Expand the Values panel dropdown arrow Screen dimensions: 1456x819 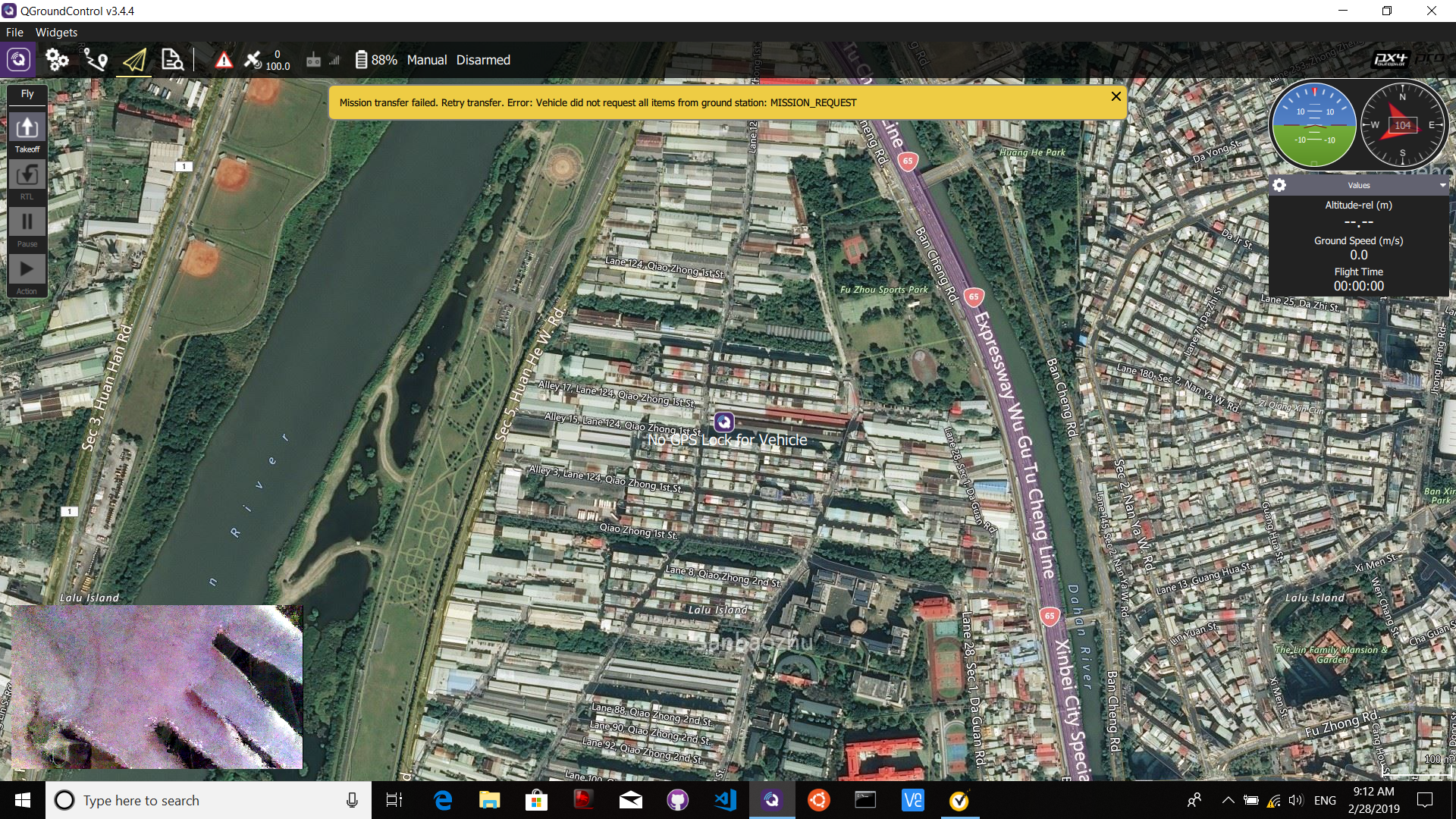coord(1442,185)
